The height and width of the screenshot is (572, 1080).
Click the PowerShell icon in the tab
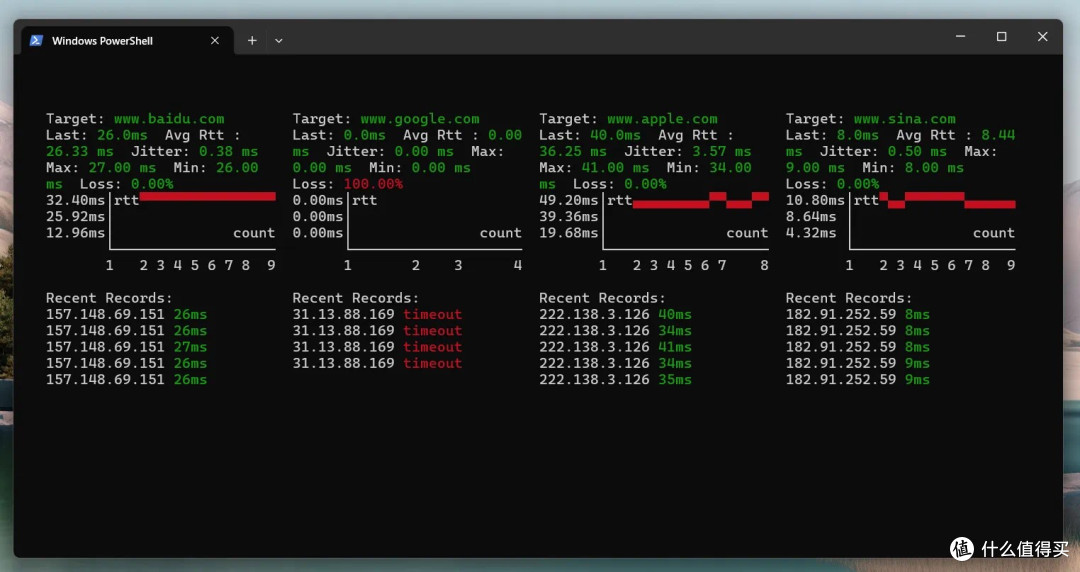click(36, 41)
